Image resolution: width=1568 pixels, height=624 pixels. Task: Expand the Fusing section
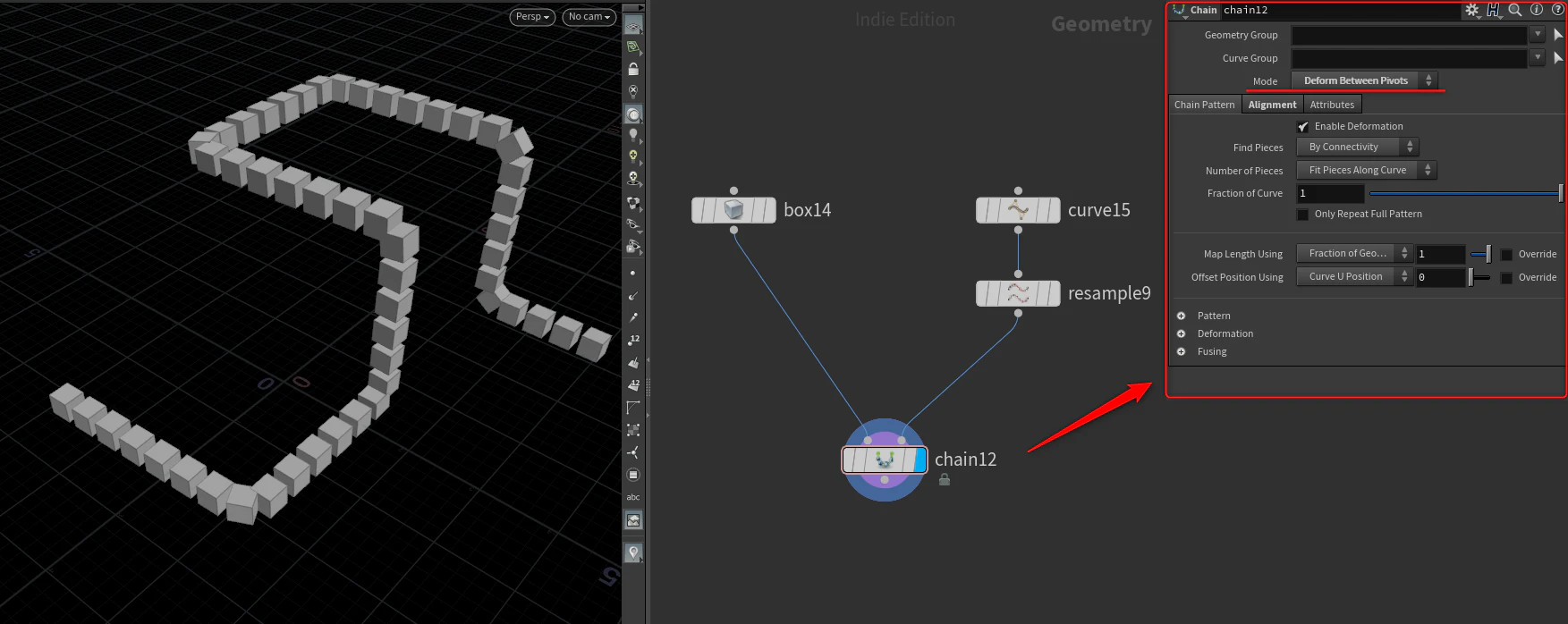pos(1181,351)
